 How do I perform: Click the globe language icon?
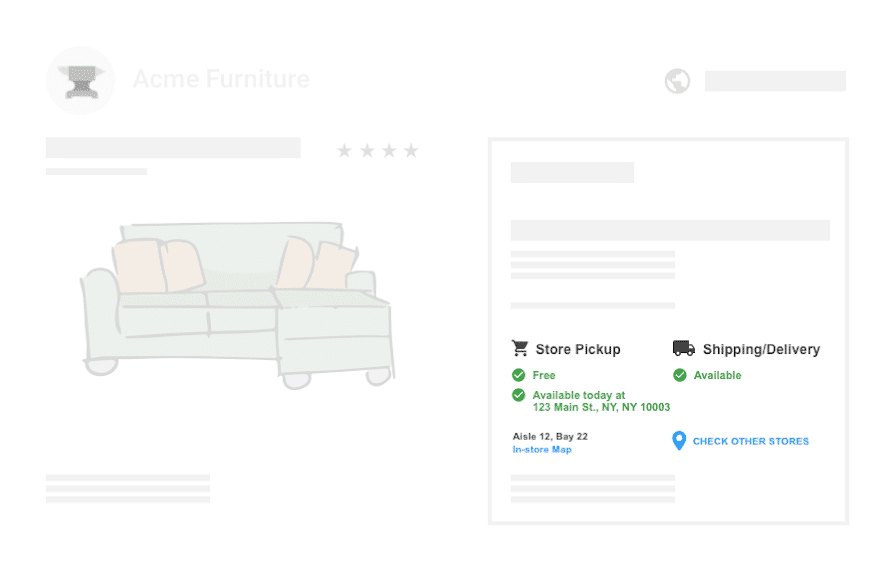pyautogui.click(x=678, y=81)
